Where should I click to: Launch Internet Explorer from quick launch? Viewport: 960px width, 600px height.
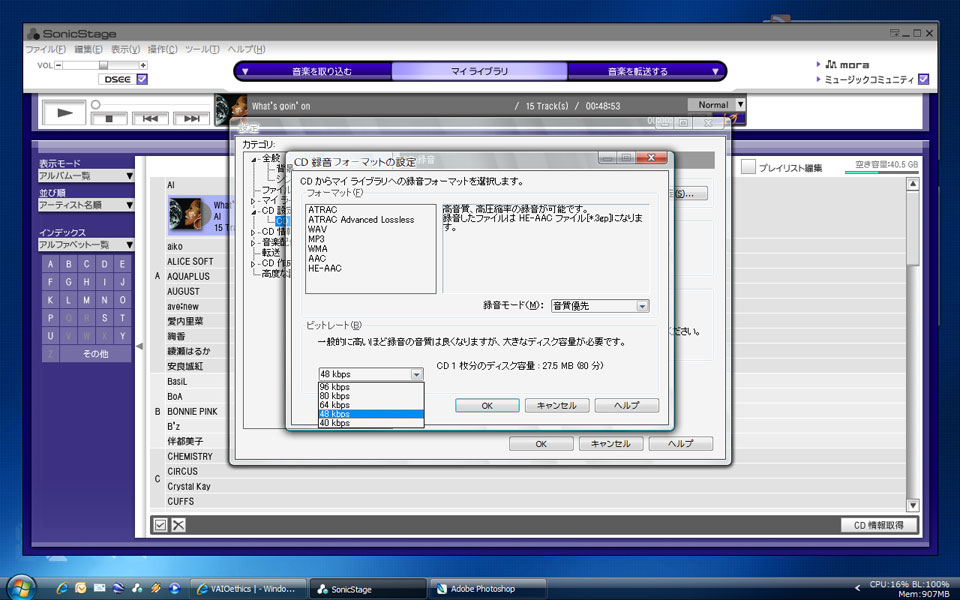tap(62, 588)
